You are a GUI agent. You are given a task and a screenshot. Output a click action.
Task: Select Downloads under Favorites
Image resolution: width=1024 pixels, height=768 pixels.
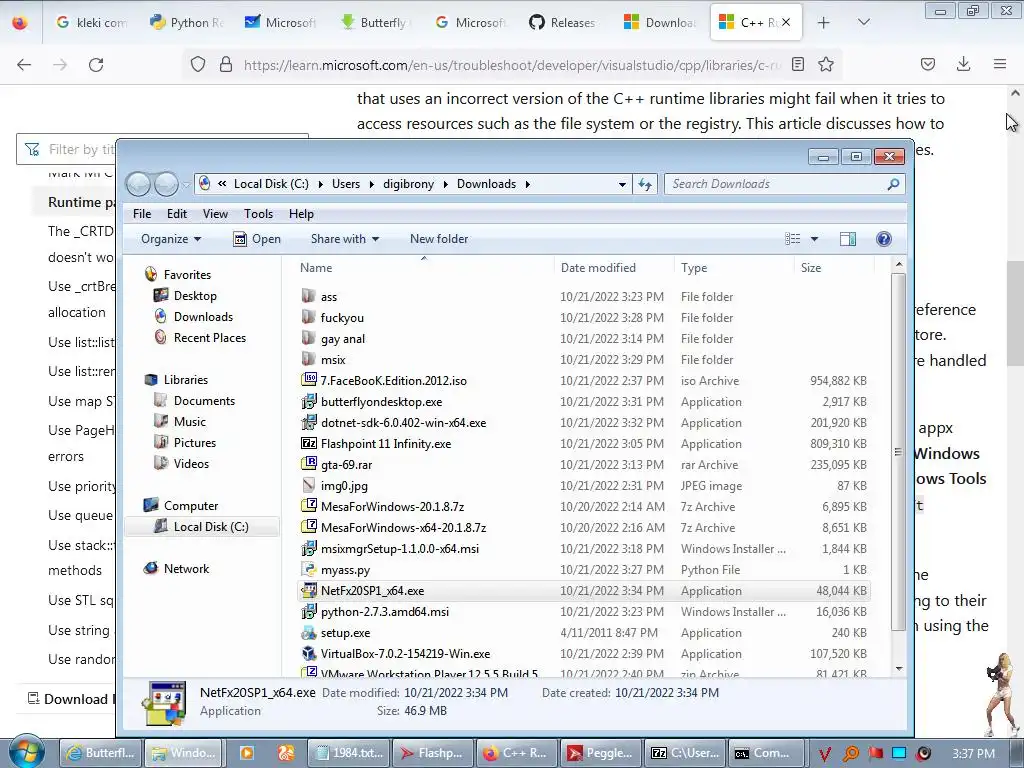[193, 317]
